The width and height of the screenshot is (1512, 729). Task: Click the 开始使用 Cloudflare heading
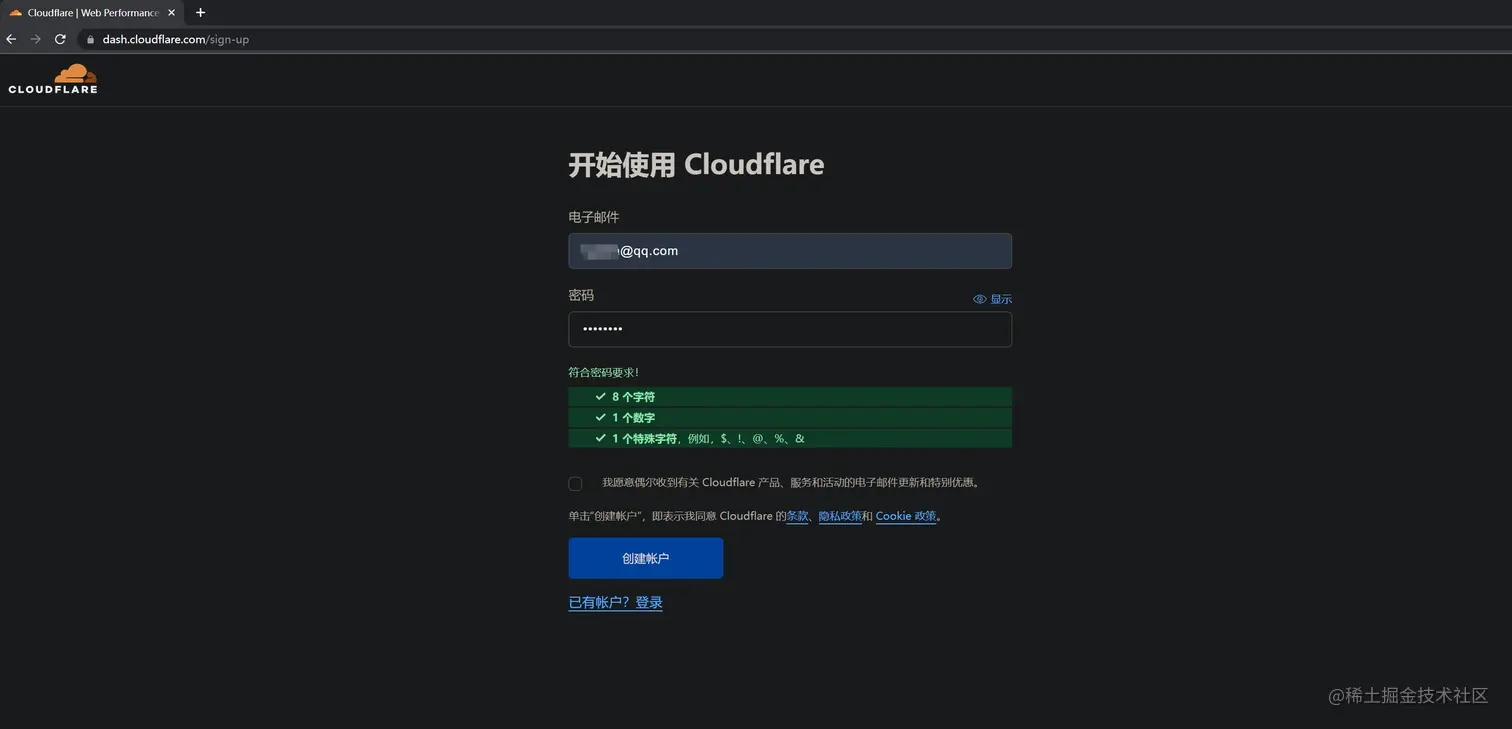(x=696, y=164)
